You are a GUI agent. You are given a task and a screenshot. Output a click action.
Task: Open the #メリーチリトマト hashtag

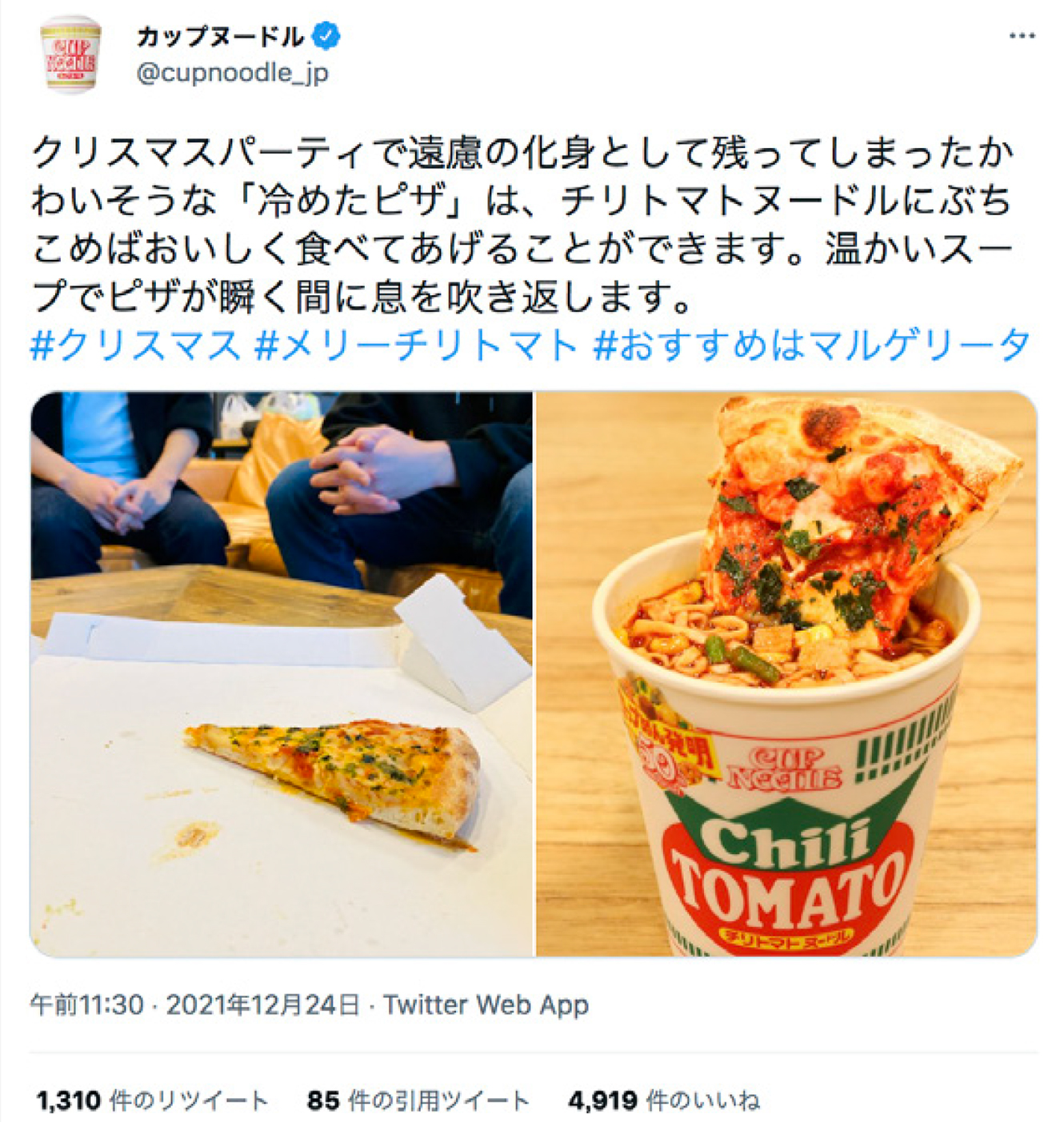[x=416, y=345]
